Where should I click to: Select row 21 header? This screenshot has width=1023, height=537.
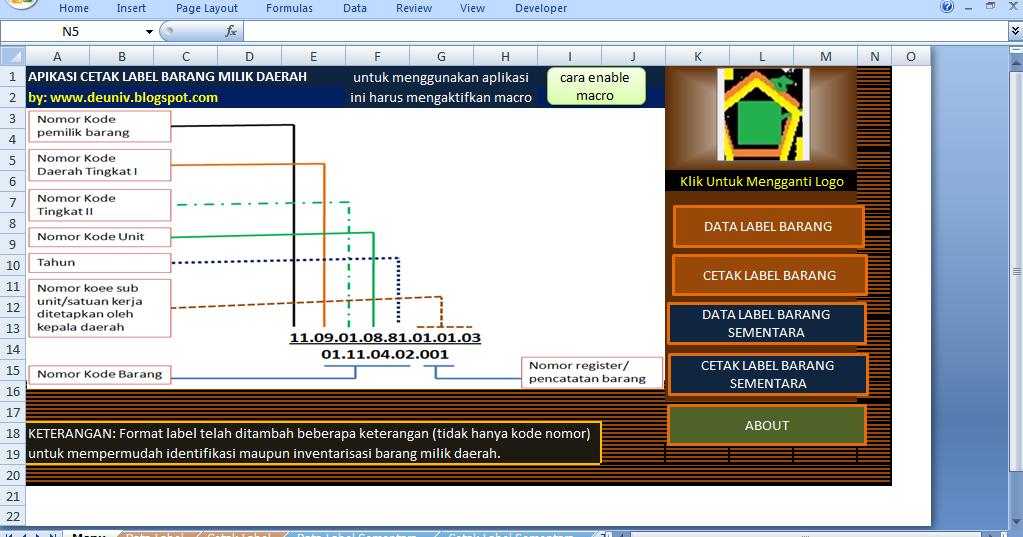pyautogui.click(x=13, y=497)
